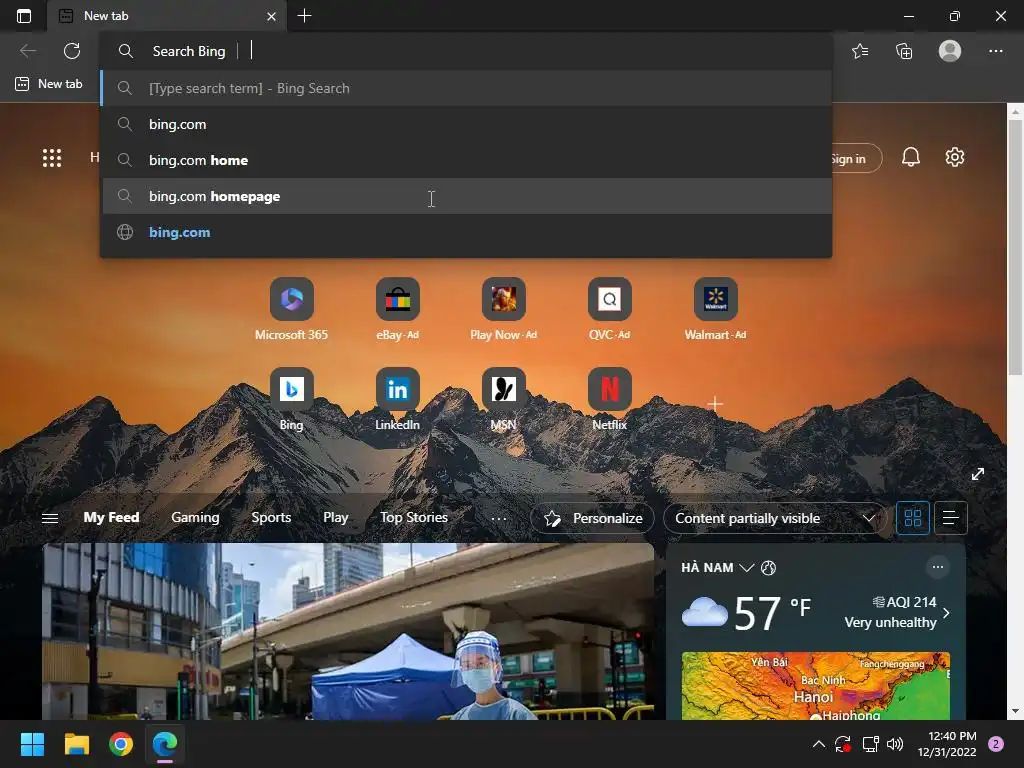Open the Collections icon

(x=904, y=51)
